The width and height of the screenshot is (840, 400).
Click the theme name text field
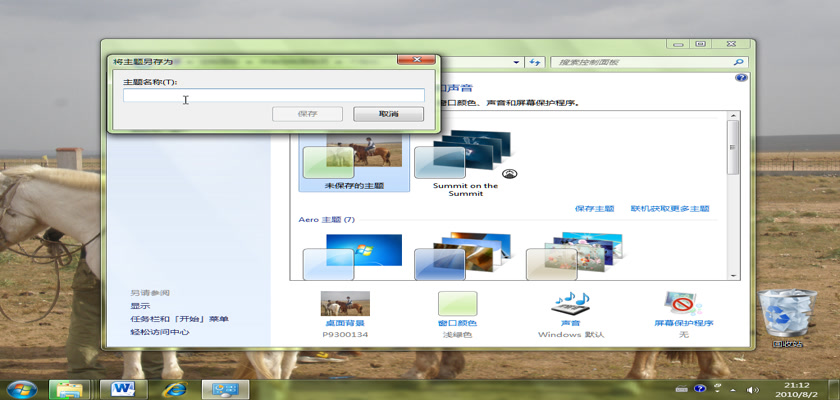coord(273,96)
